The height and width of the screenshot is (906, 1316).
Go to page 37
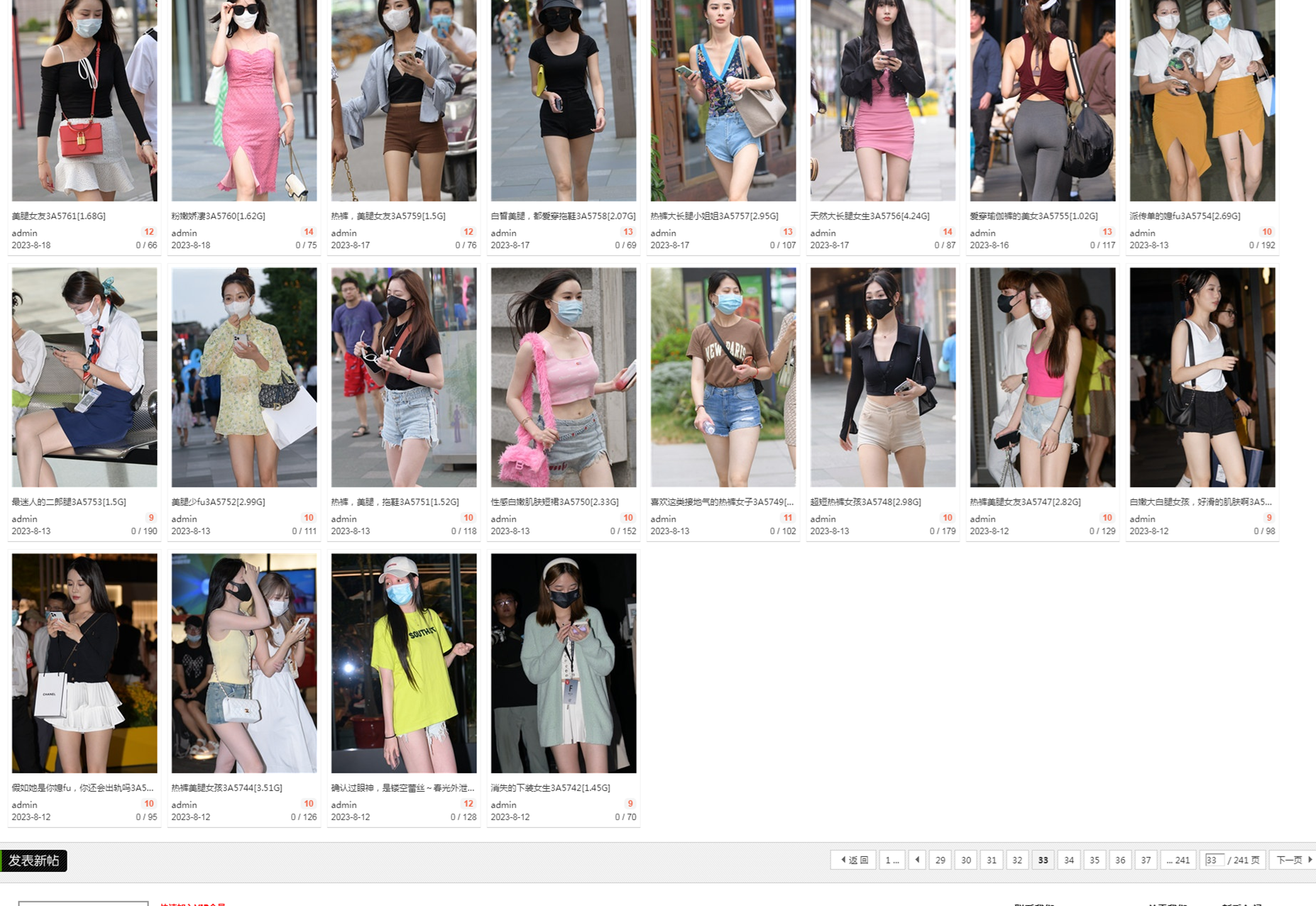click(x=1146, y=860)
